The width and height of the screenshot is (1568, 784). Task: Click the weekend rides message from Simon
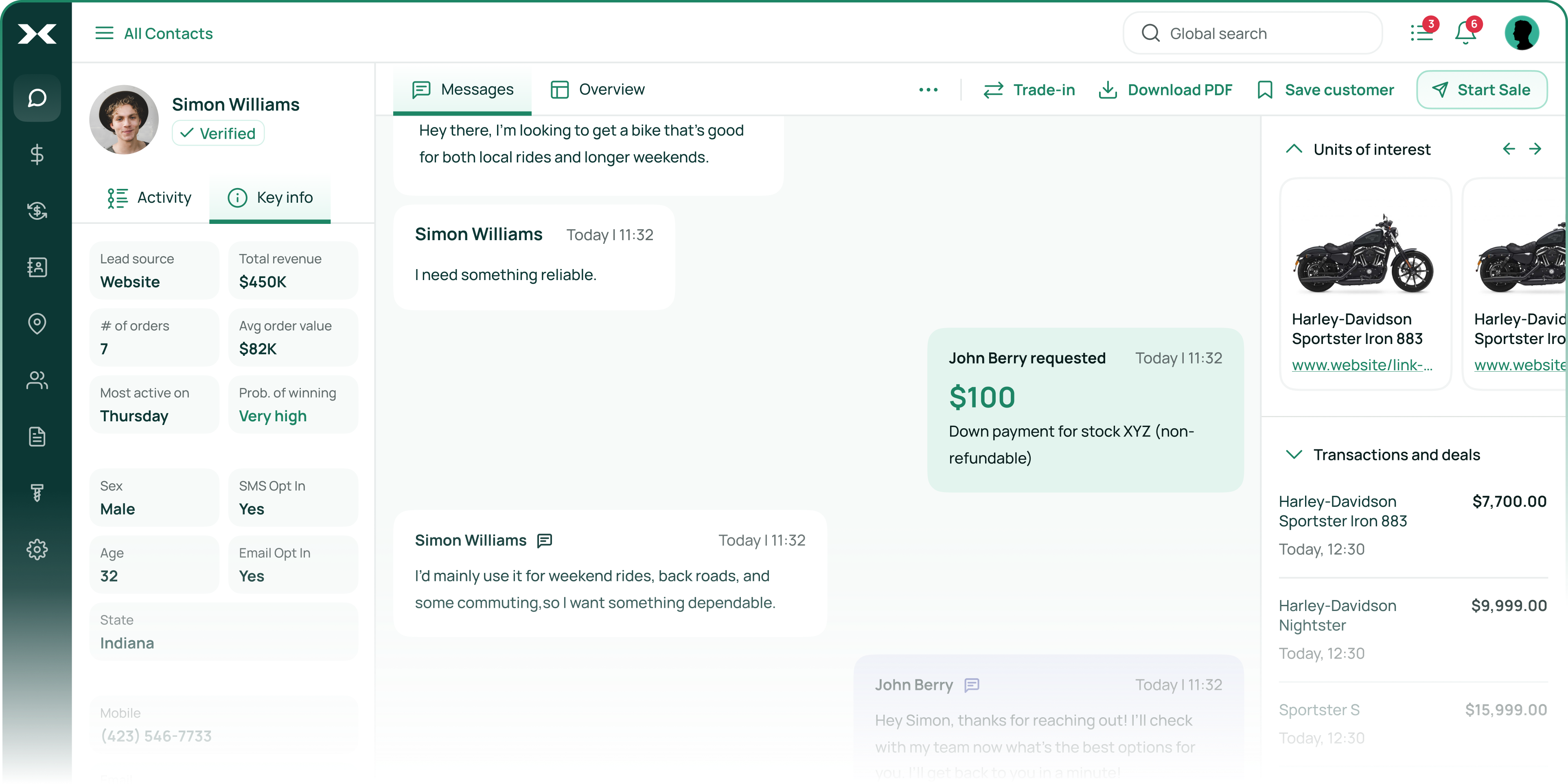coord(610,574)
